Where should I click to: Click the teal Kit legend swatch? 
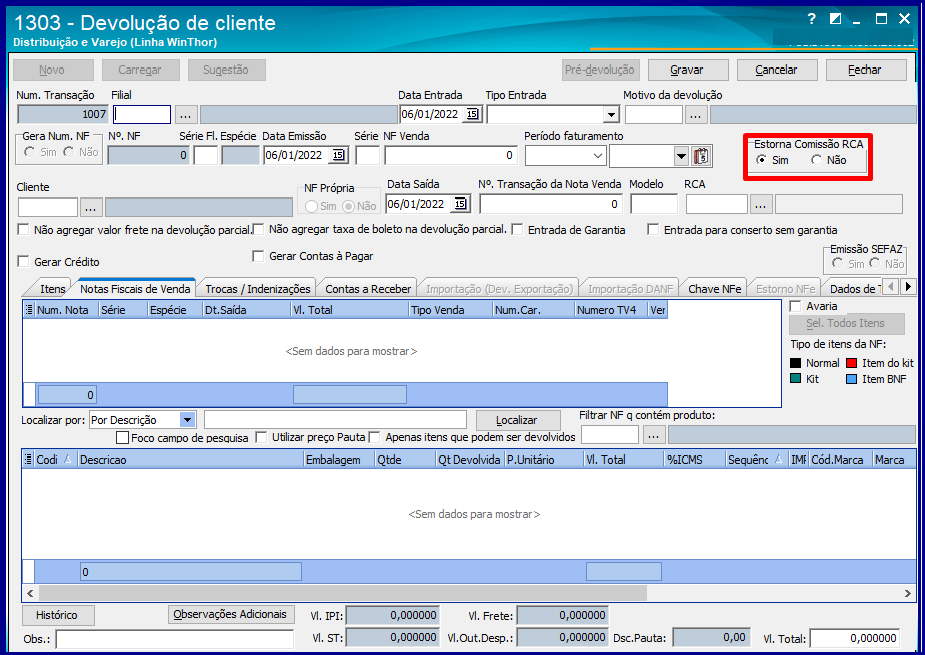pyautogui.click(x=796, y=379)
